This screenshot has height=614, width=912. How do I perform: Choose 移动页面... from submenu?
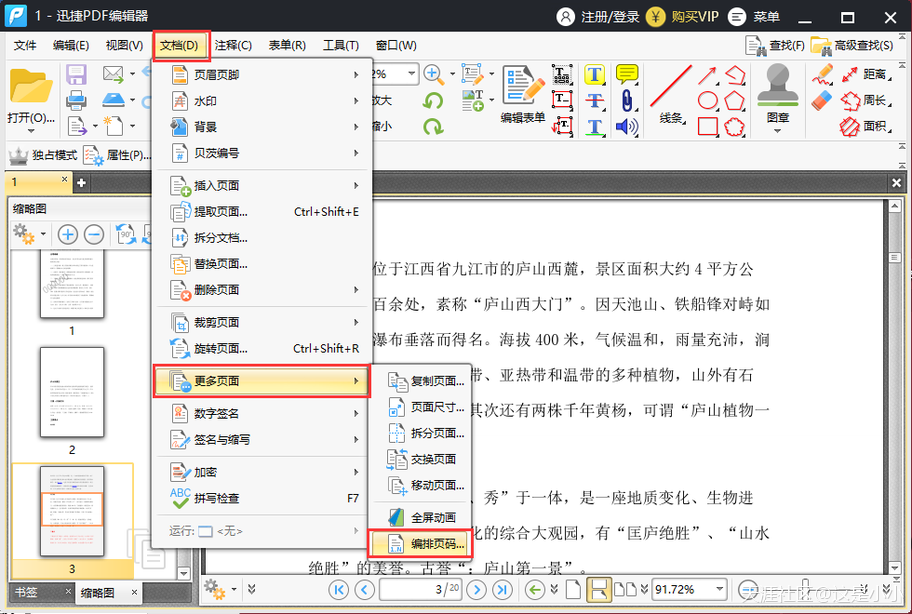coord(420,485)
